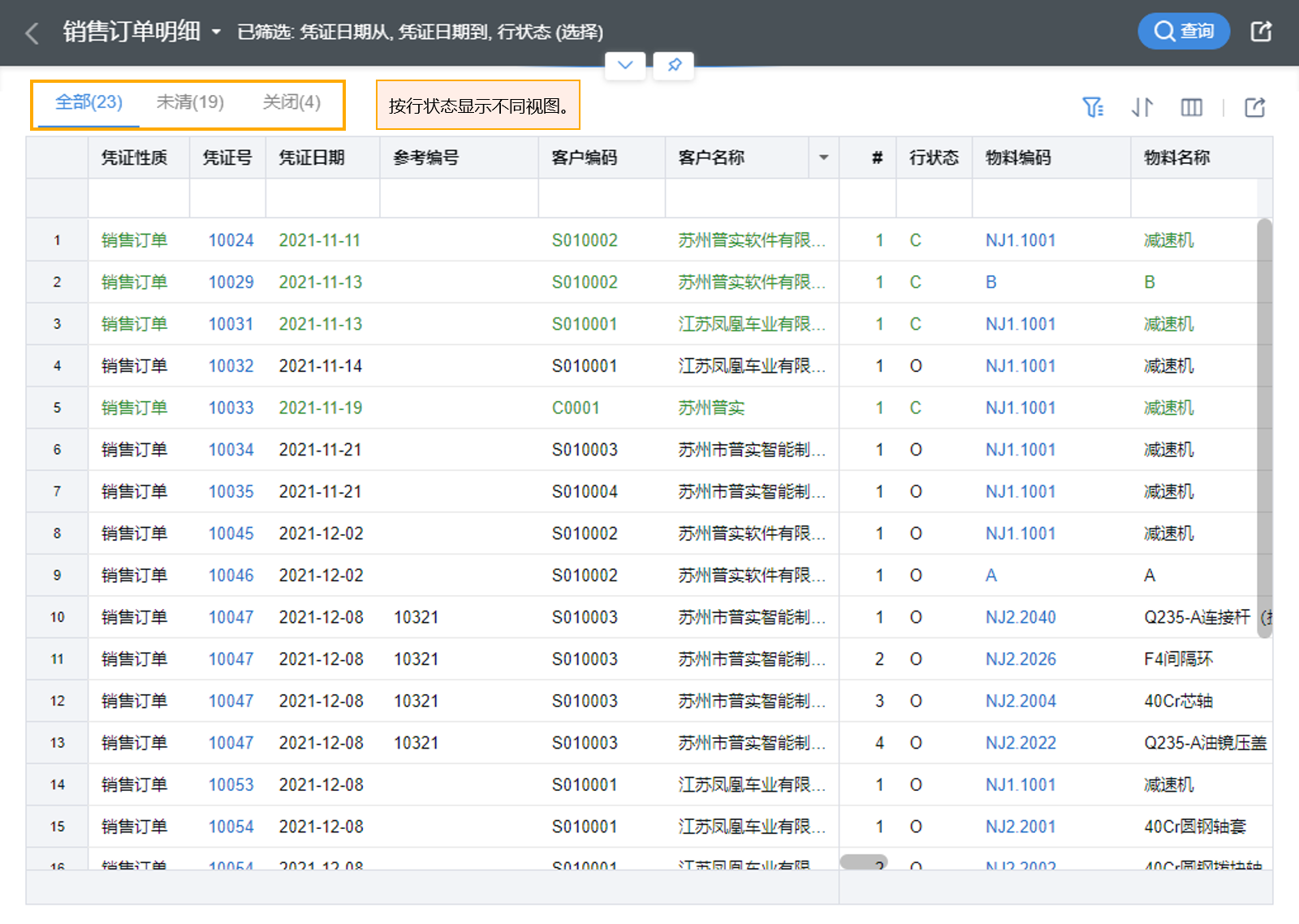This screenshot has width=1299, height=924.
Task: Click the 凭证号 filter input field
Action: 227,198
